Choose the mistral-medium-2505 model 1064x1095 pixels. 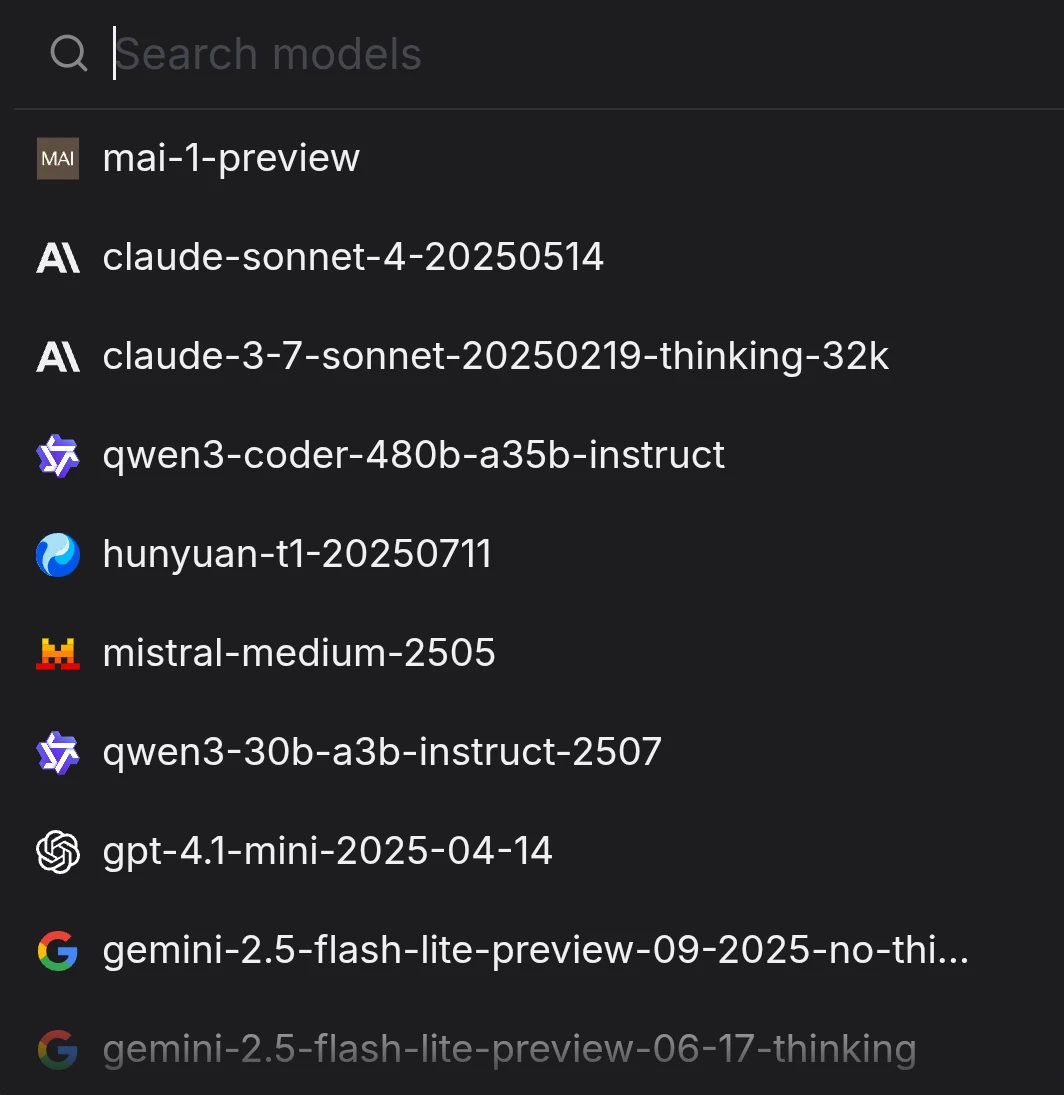(x=299, y=654)
